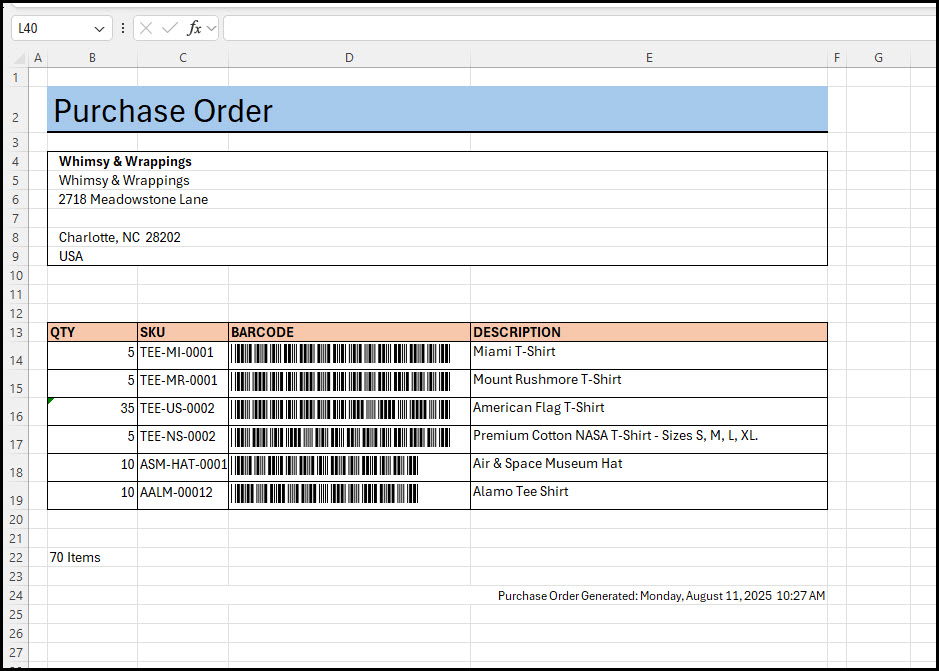This screenshot has height=671, width=939.
Task: Select the AALM-00012 barcode image
Action: coord(324,493)
